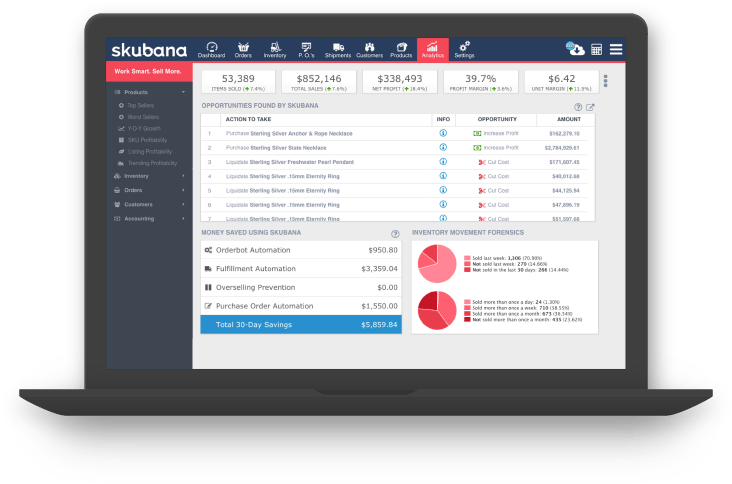Click info icon for State Necklace row
732x484 pixels.
443,147
